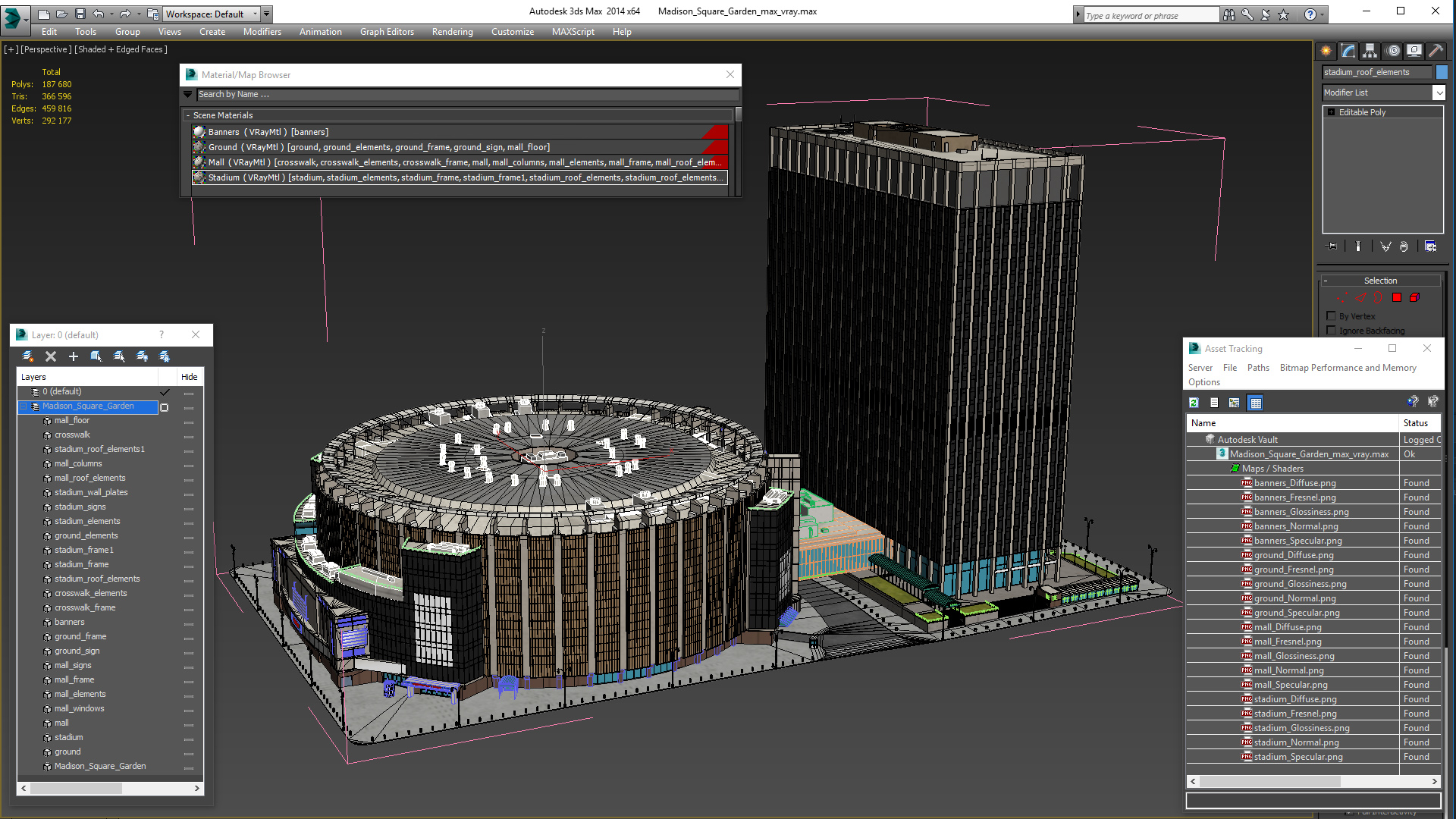Click Freeze/Unfreeze All Layers snowflake icon
The image size is (1456, 819).
tap(165, 356)
